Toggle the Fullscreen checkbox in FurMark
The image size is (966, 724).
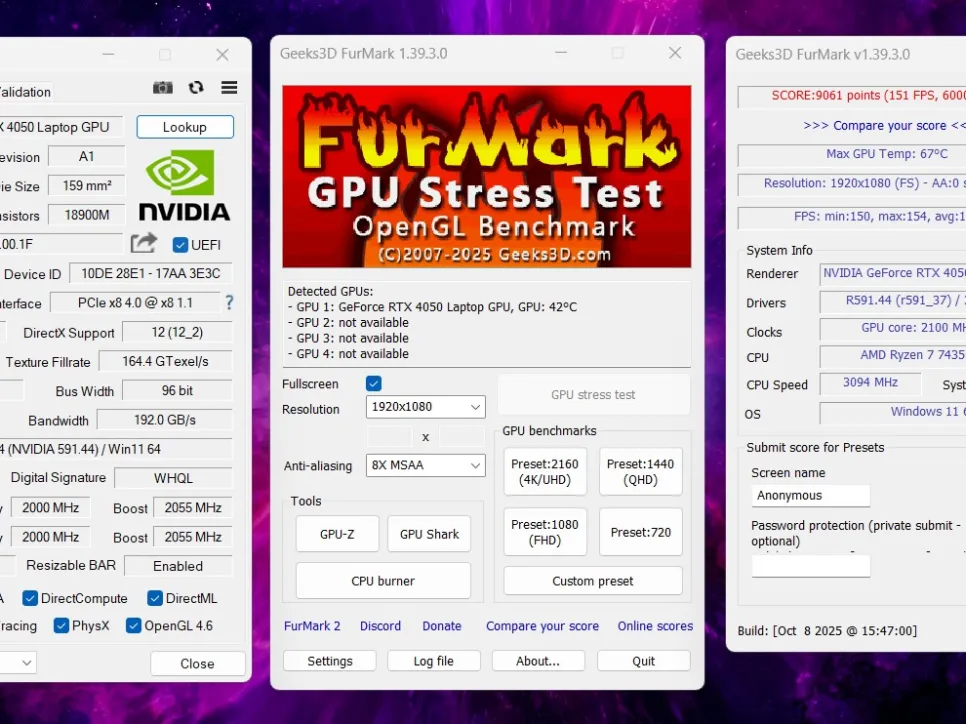coord(374,384)
